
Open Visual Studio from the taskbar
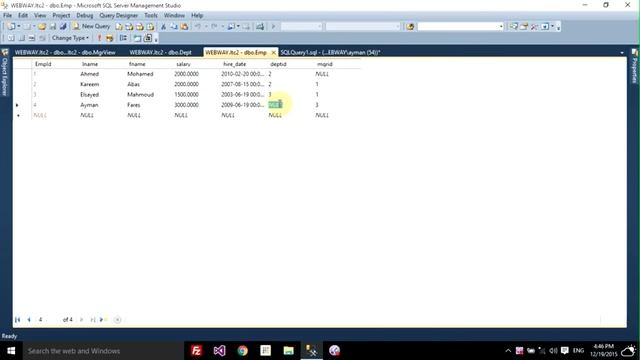coord(219,351)
